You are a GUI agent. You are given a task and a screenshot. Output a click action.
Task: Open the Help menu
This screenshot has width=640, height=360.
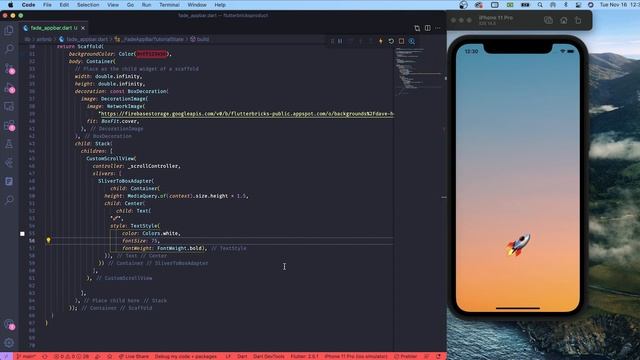pos(220,5)
